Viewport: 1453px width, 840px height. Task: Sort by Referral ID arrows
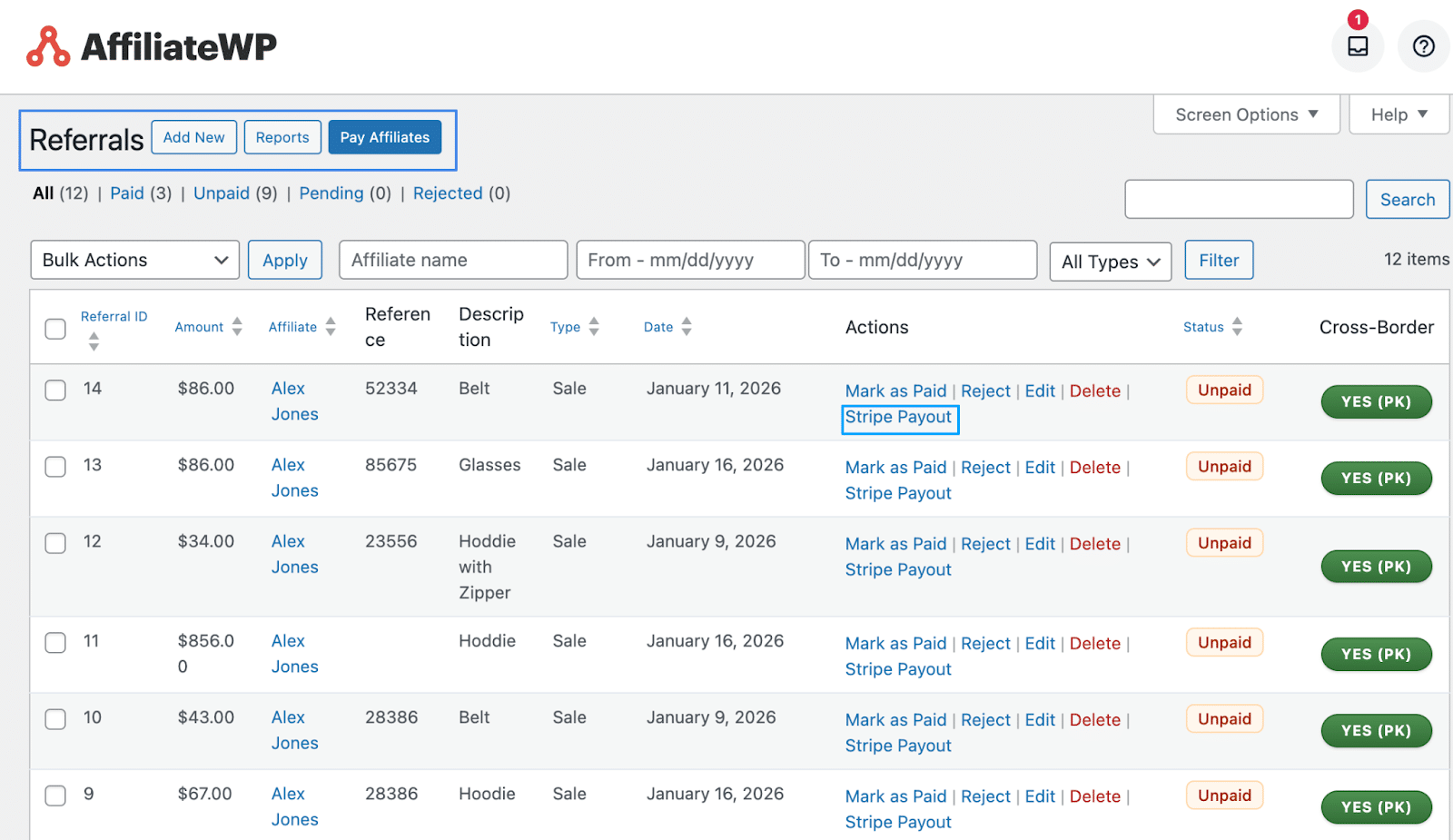[x=94, y=341]
